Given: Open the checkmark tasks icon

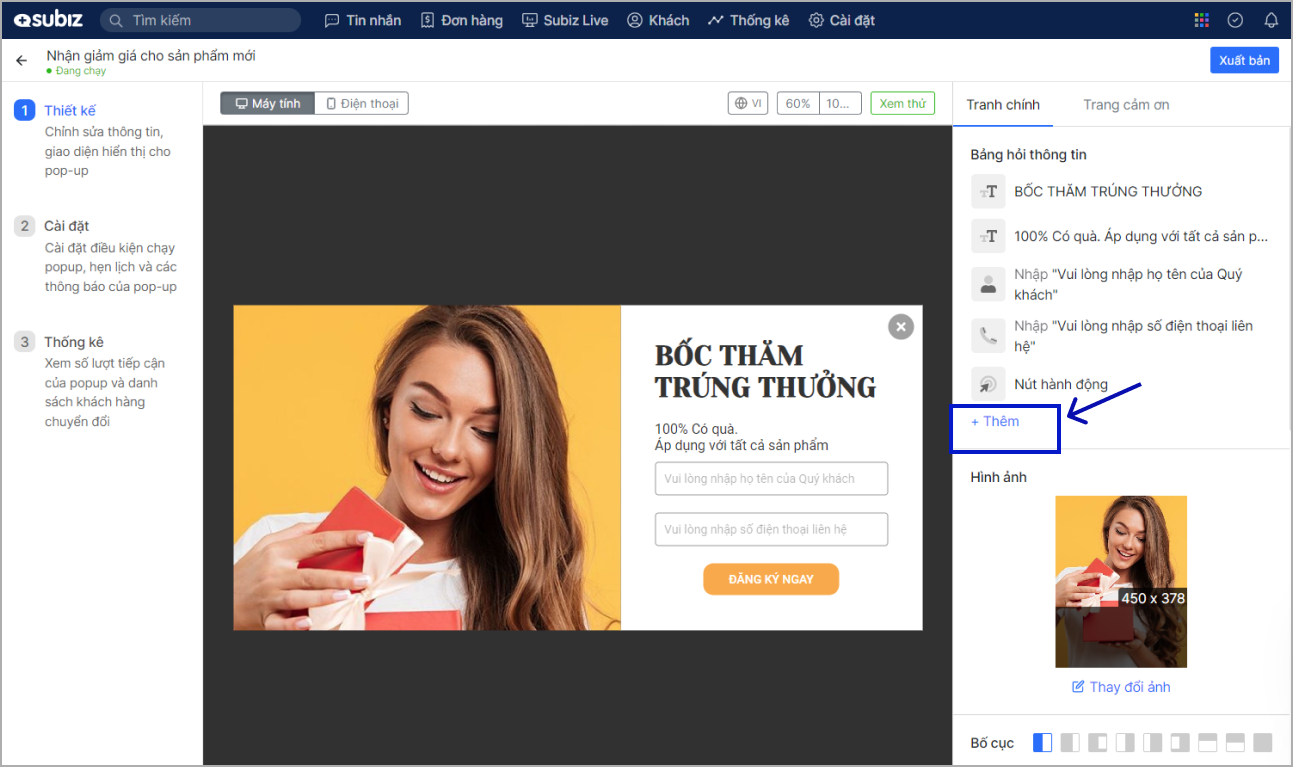Looking at the screenshot, I should point(1236,20).
